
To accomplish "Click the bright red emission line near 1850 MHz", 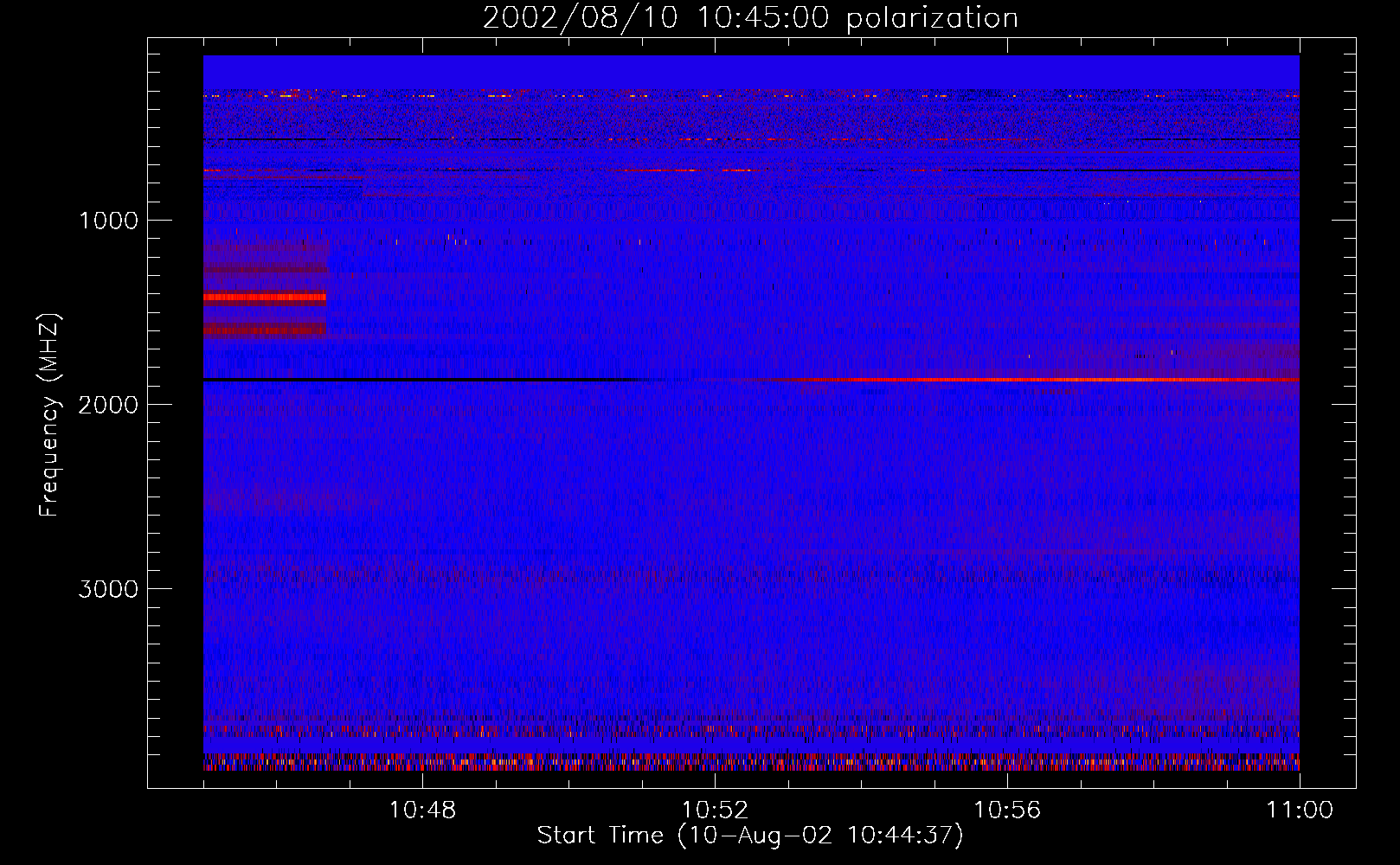I will point(1038,380).
